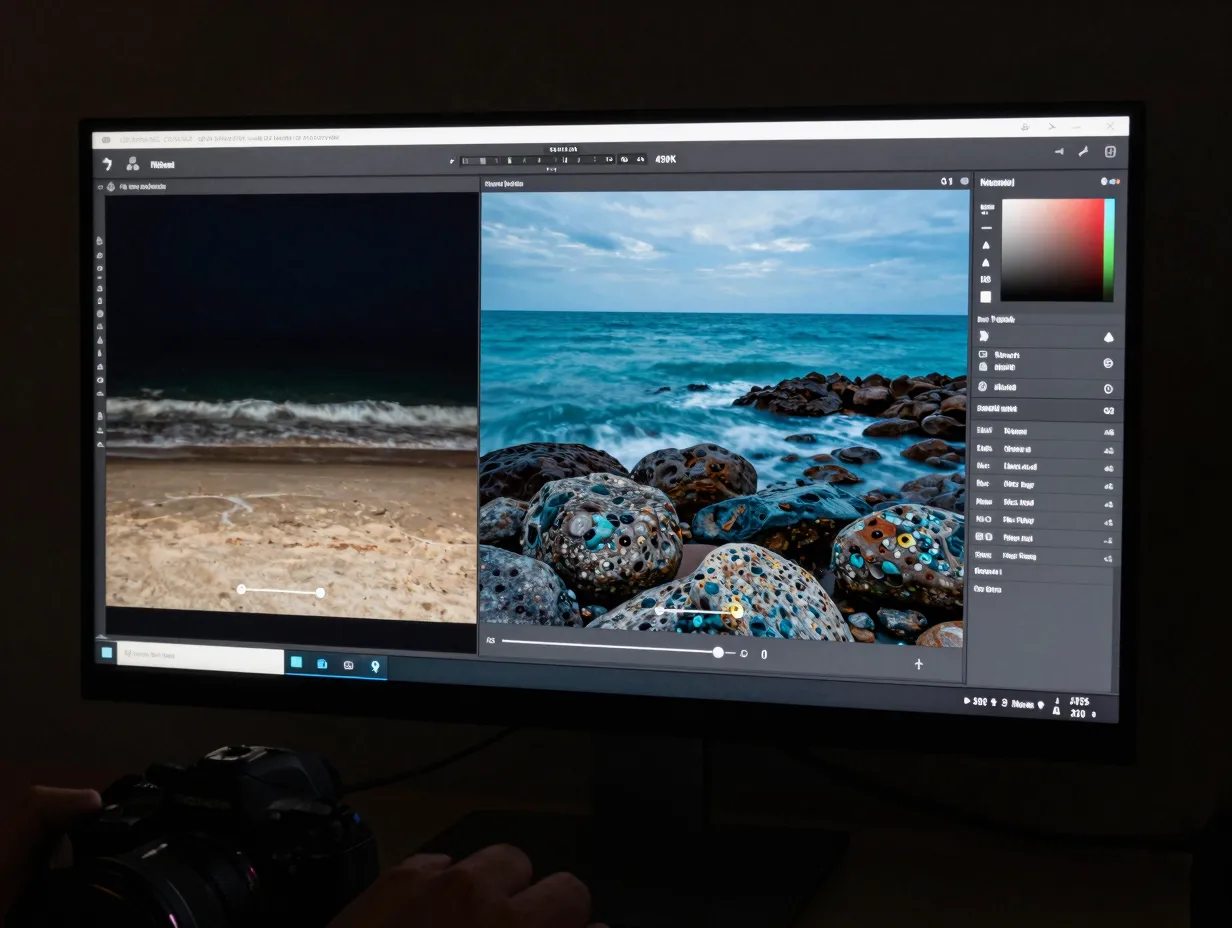Click the clock icon in the right panel

click(1108, 388)
